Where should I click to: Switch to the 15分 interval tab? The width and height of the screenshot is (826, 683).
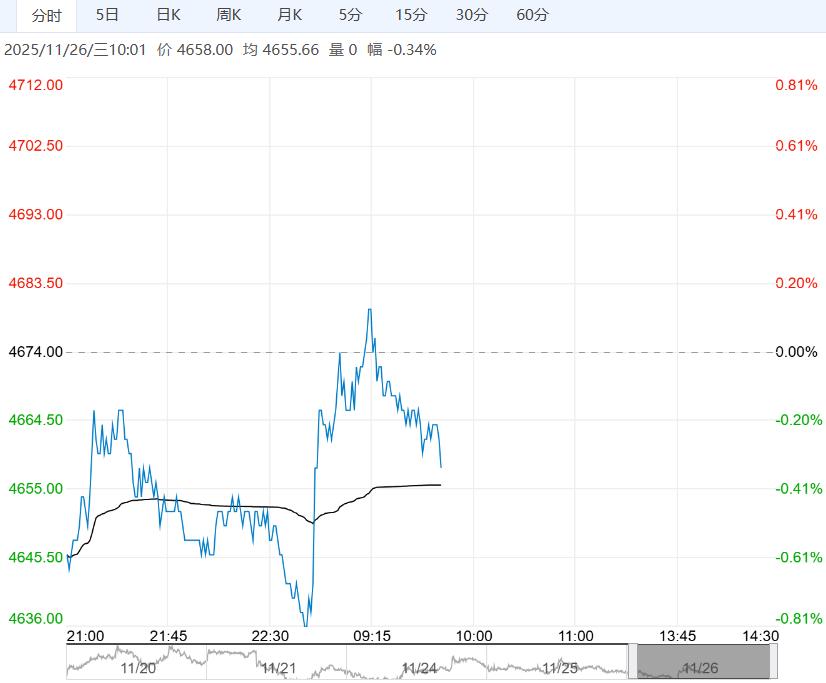(x=411, y=15)
